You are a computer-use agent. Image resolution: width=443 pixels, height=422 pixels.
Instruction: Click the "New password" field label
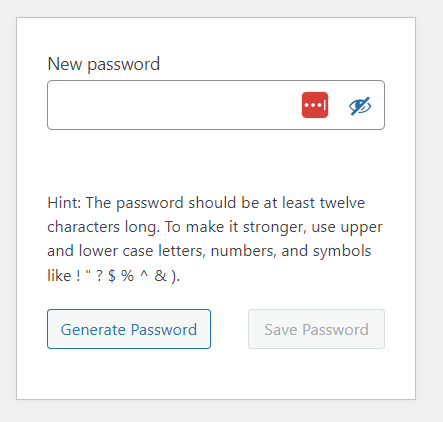pos(104,64)
